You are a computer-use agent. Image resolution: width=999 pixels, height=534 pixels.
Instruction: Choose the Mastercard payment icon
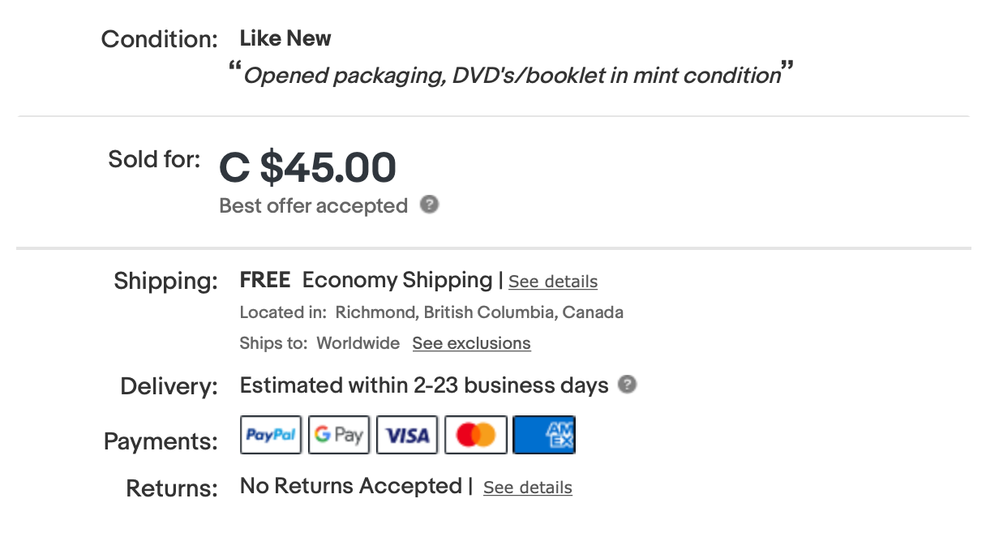click(x=476, y=435)
